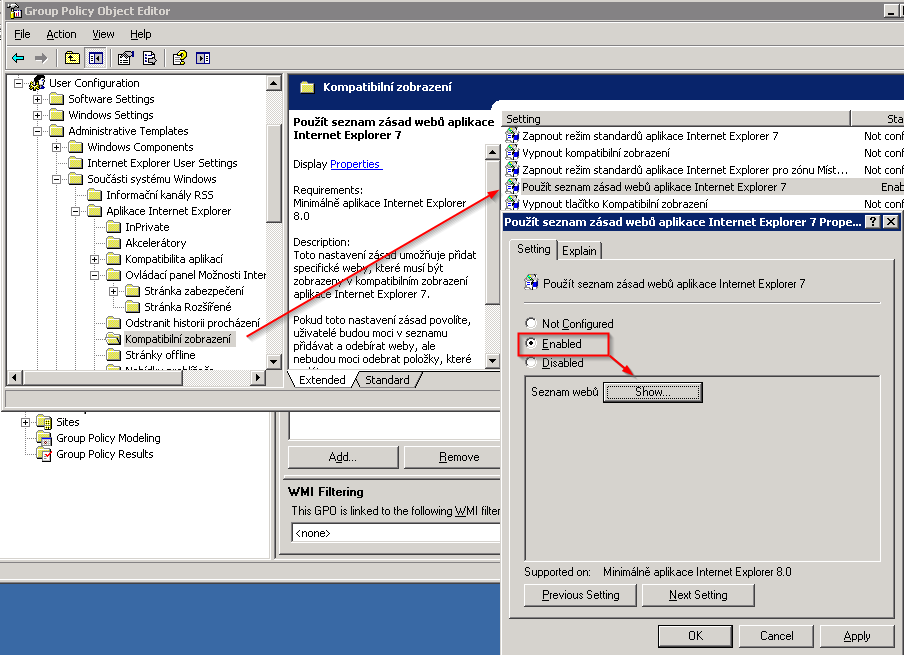Expand the Kompatibilita aplikací node
This screenshot has width=904, height=655.
pos(95,259)
